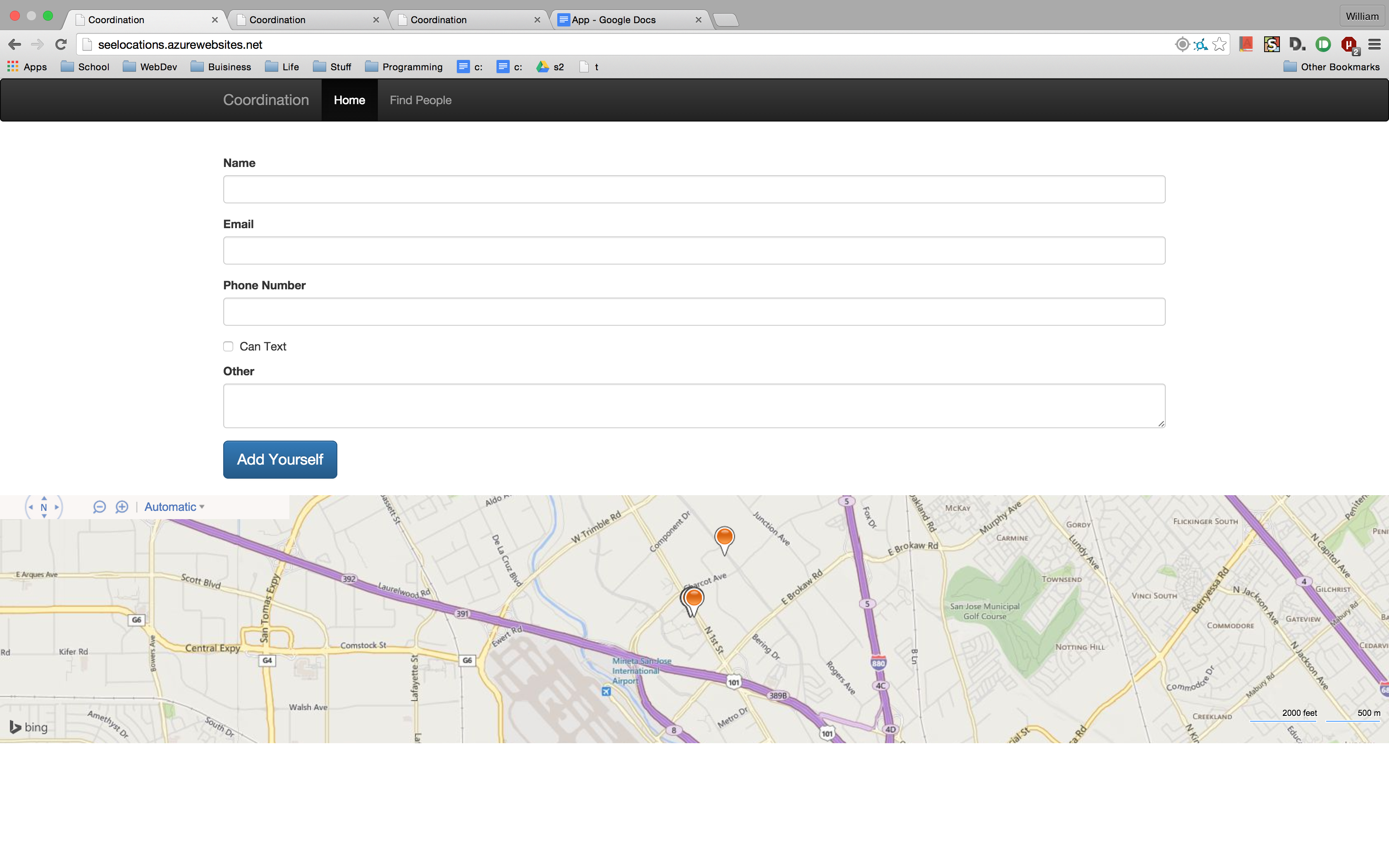
Task: Click the Add Yourself button
Action: [280, 459]
